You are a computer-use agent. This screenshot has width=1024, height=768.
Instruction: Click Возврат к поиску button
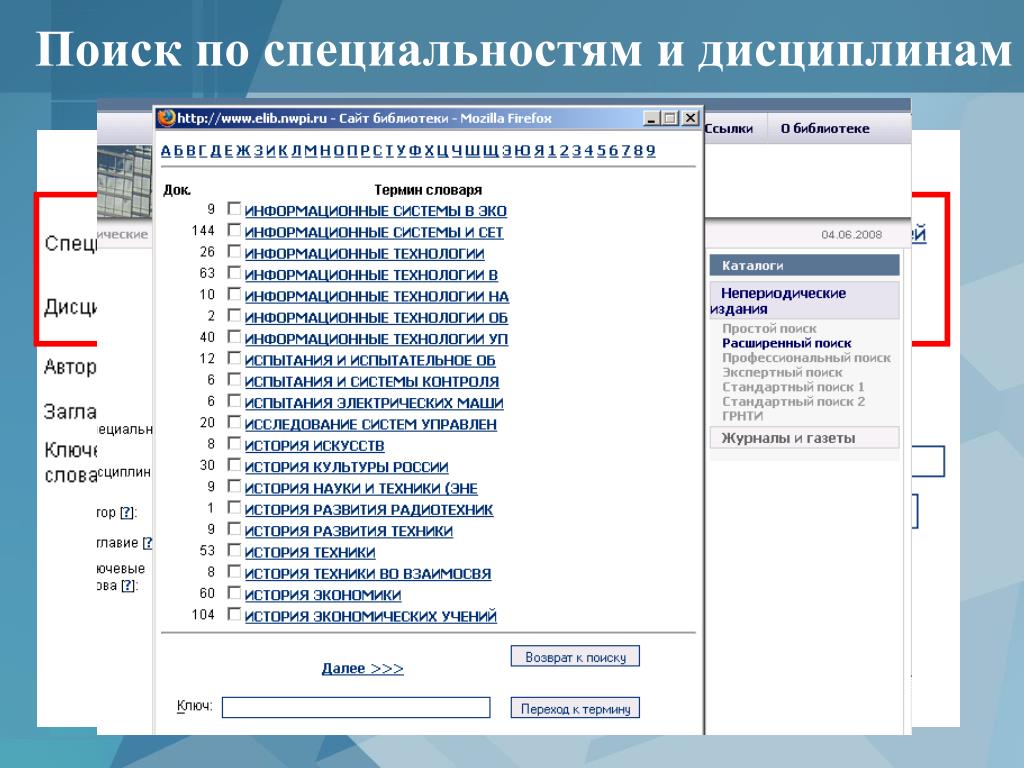tap(575, 657)
